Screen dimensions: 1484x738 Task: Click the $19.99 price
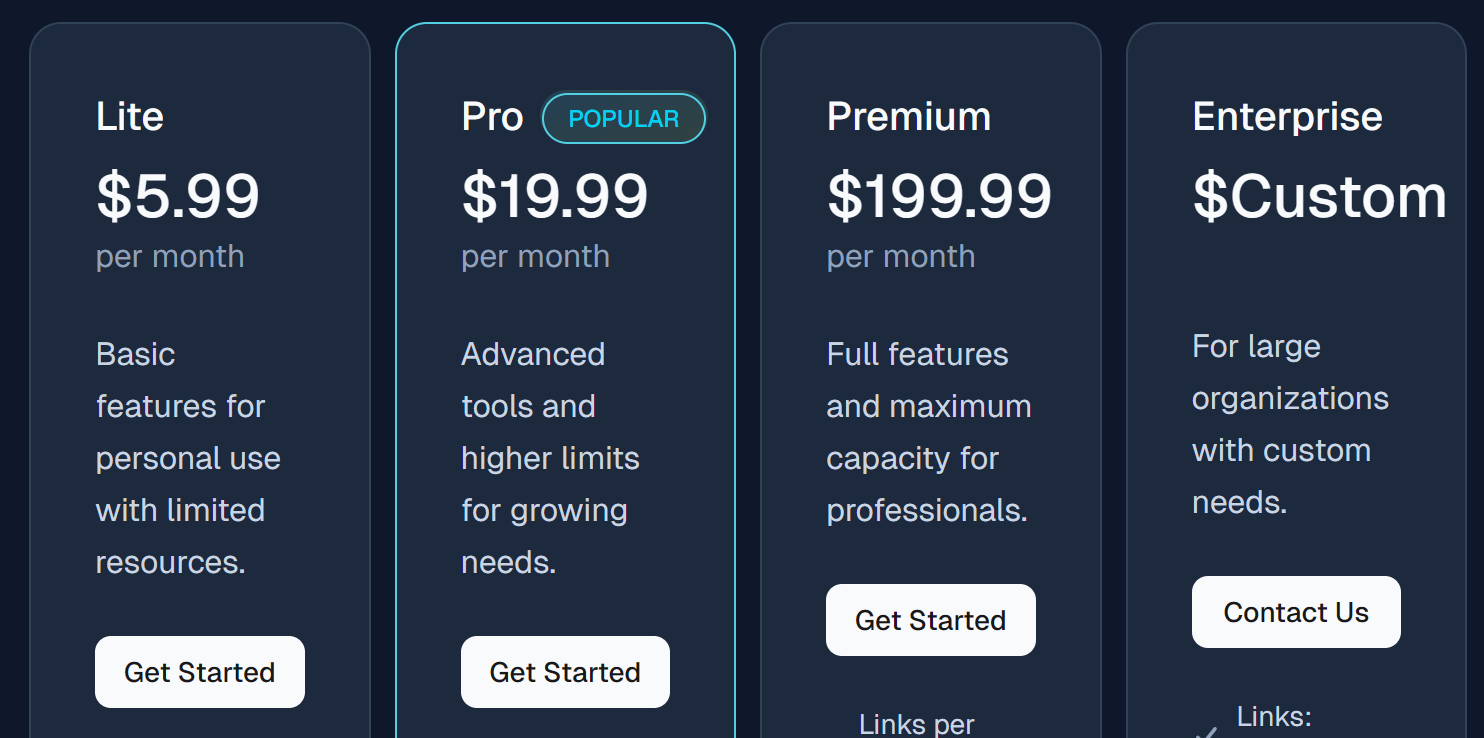[555, 196]
